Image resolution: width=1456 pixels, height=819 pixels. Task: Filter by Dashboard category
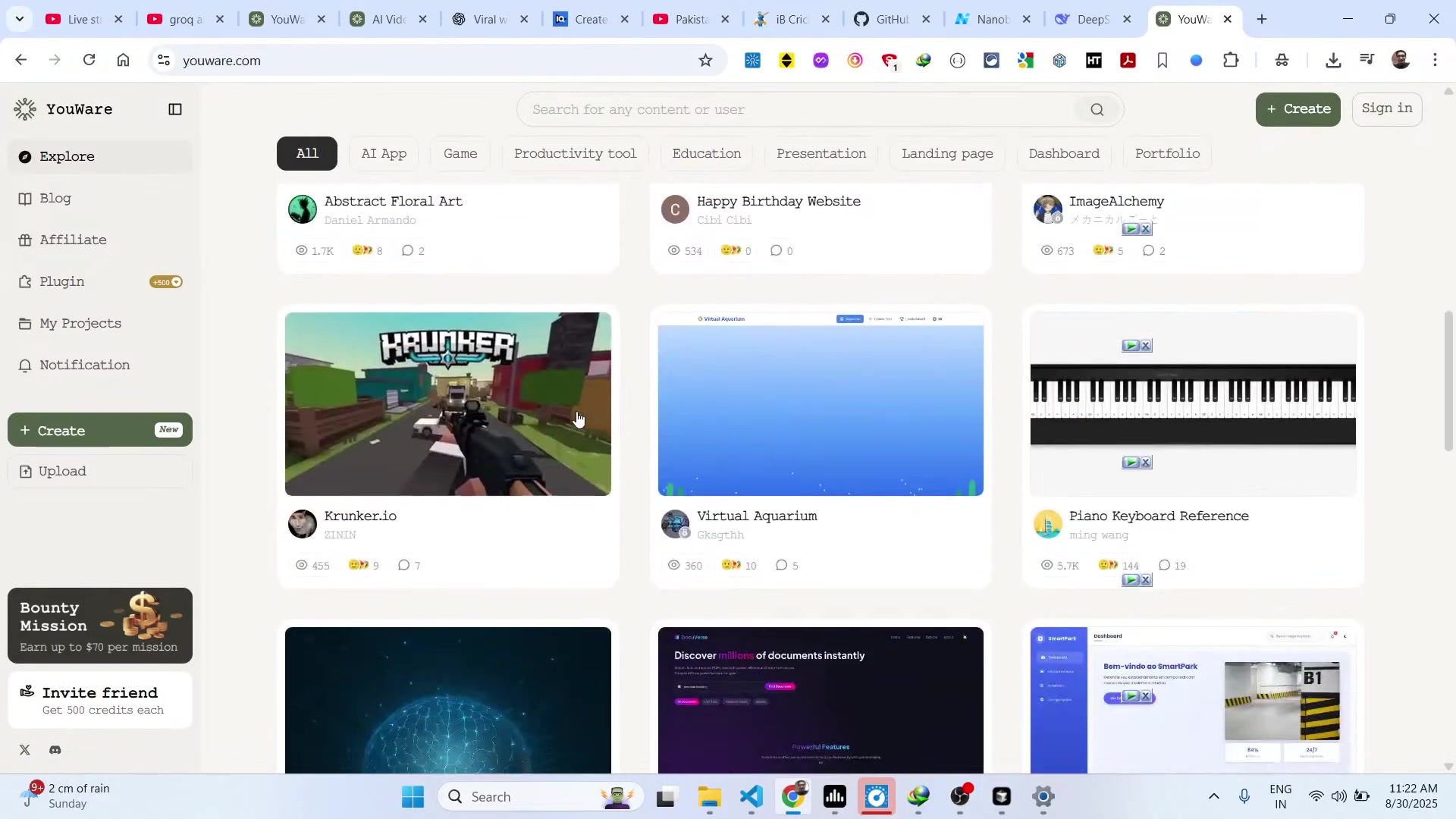pos(1064,153)
